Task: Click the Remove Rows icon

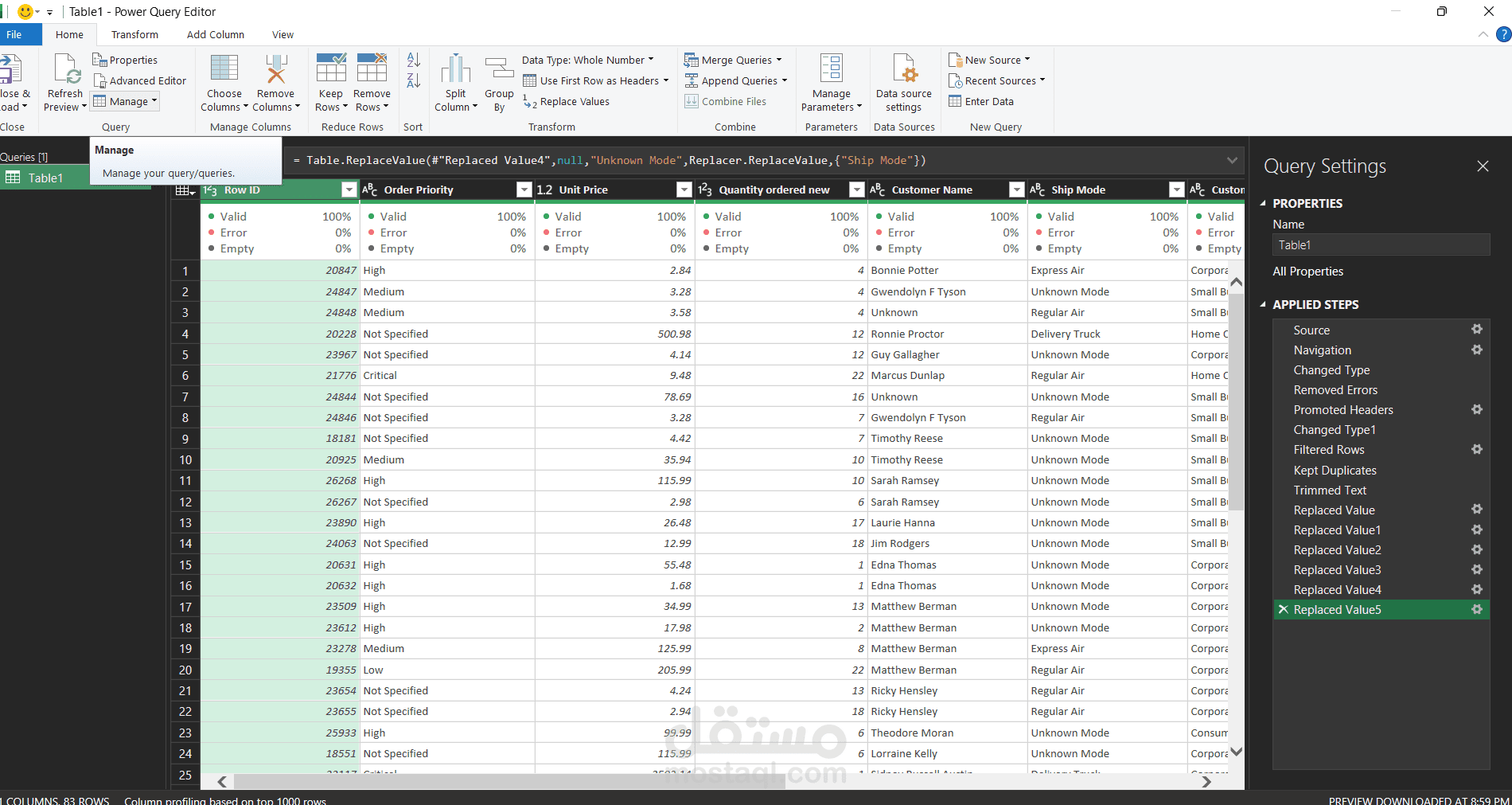Action: 372,68
